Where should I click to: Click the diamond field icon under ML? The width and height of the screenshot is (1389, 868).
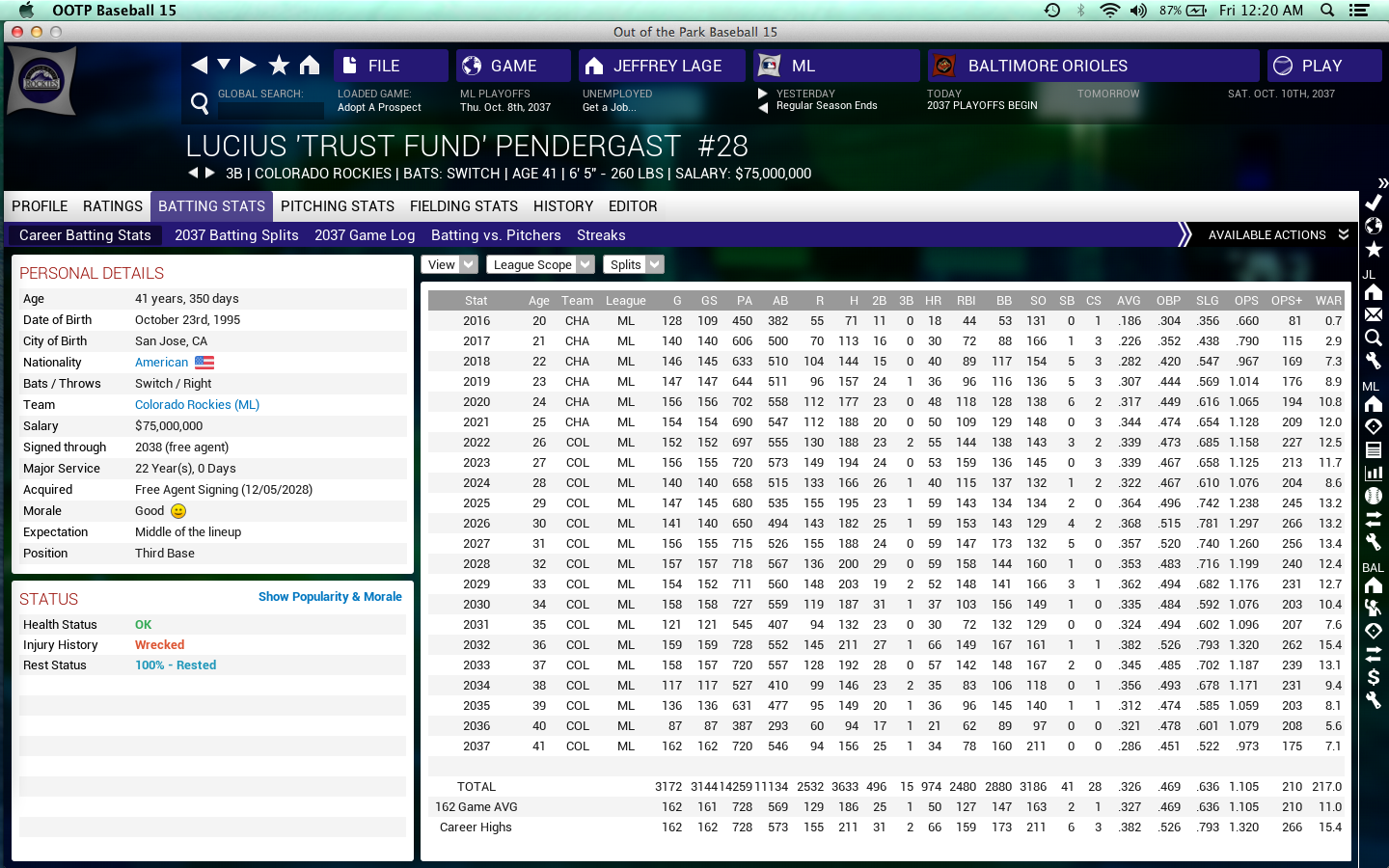pyautogui.click(x=1374, y=426)
